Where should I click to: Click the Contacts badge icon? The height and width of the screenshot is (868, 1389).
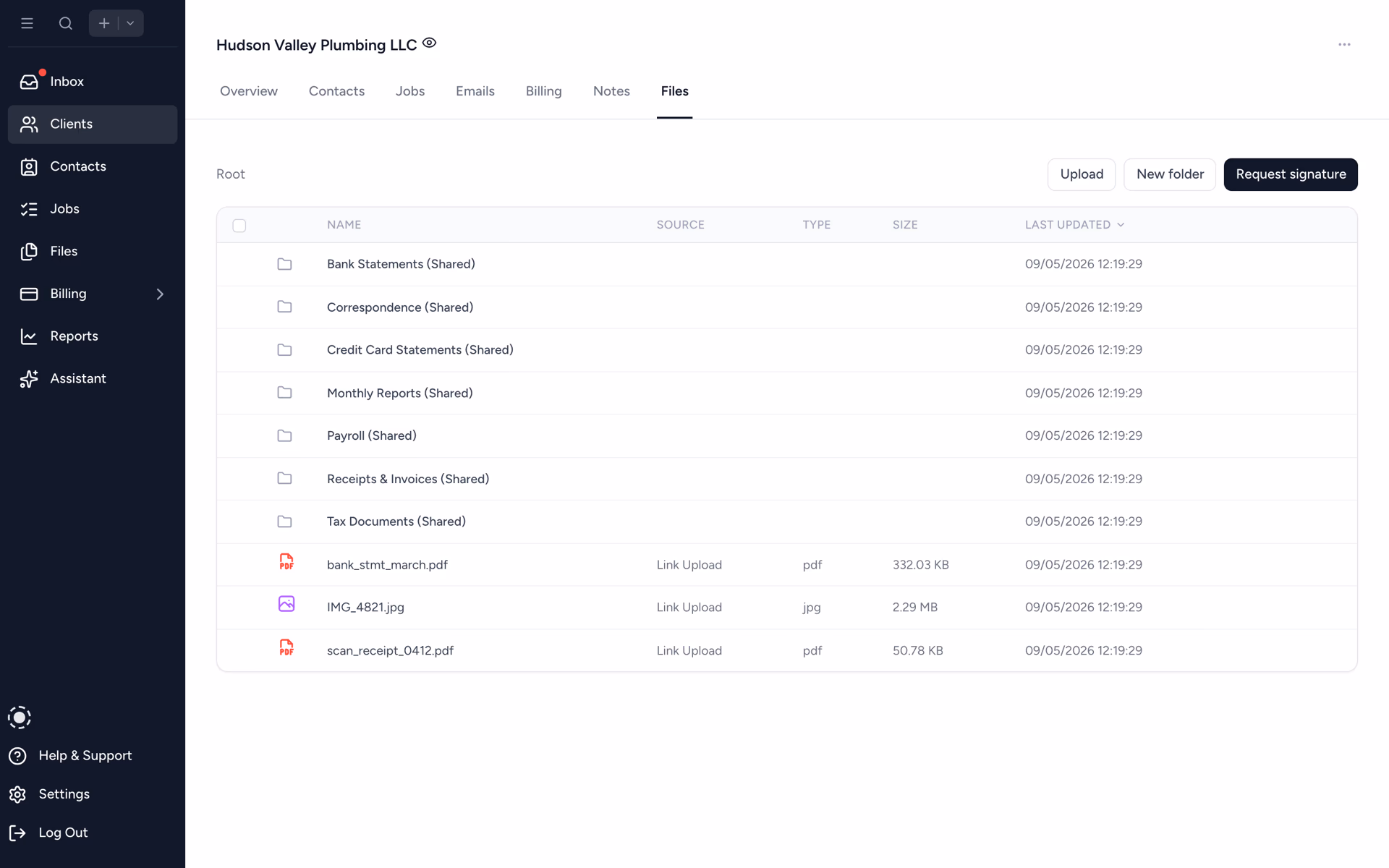click(29, 167)
